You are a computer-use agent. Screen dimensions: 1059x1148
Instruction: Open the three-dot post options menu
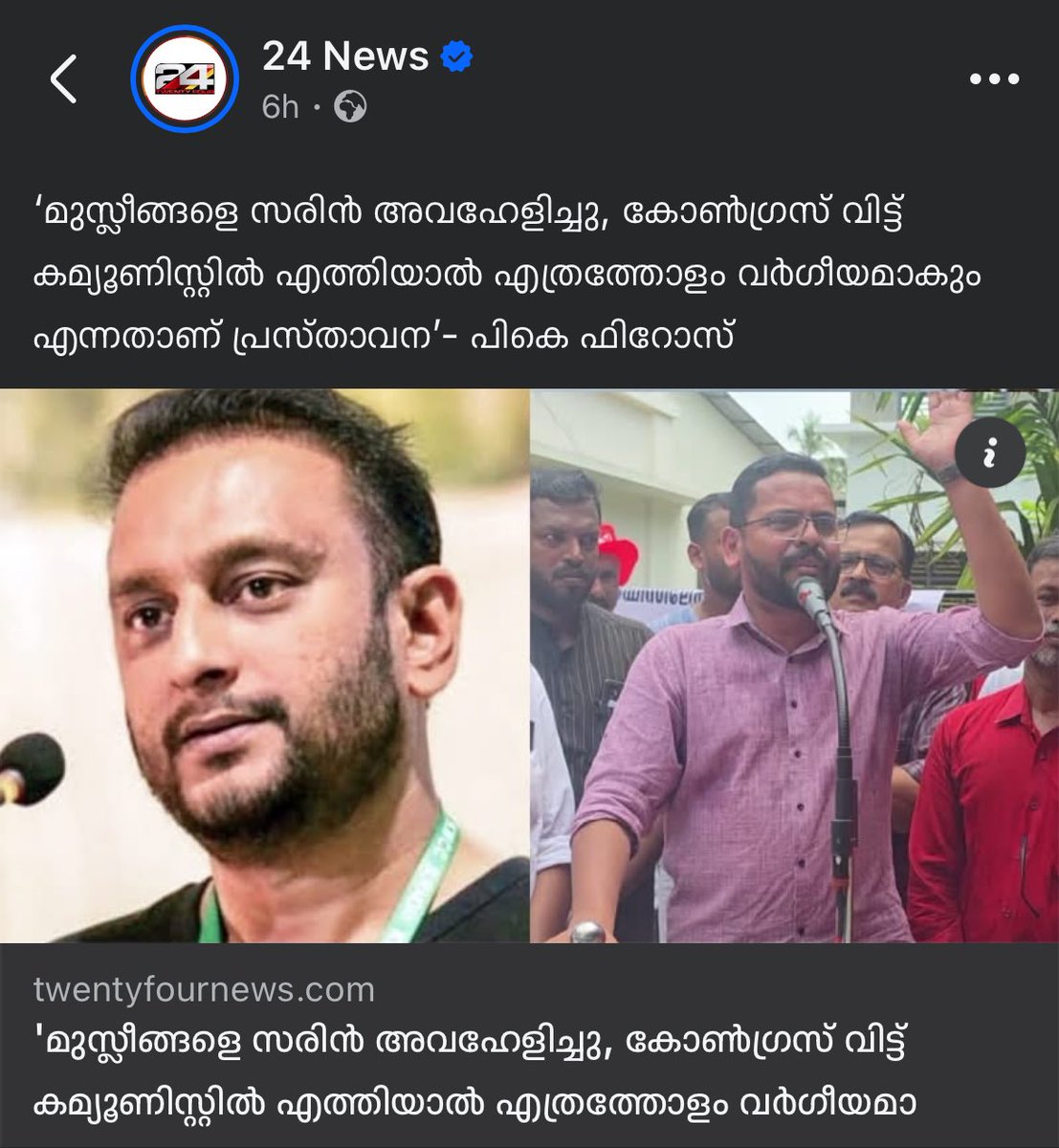(x=993, y=79)
